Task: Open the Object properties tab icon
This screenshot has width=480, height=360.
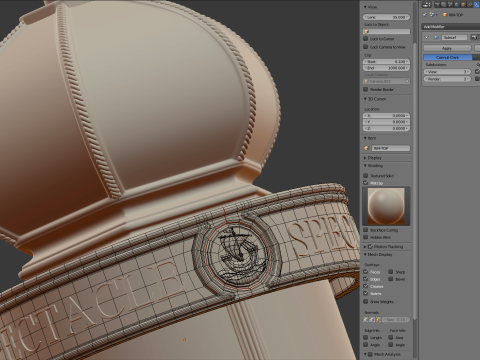Action: [463, 5]
